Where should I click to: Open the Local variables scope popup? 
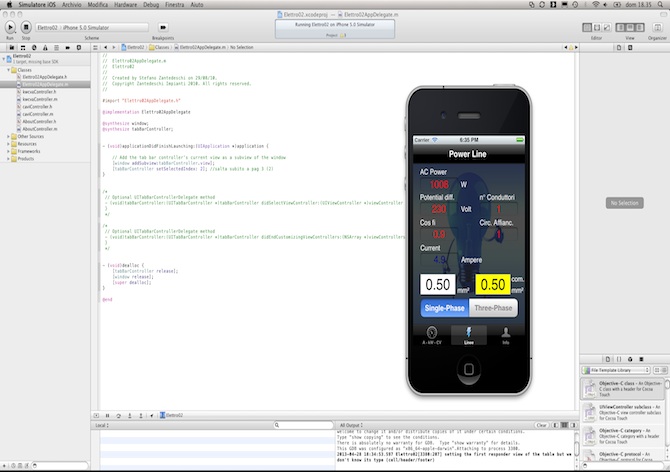tap(102, 425)
